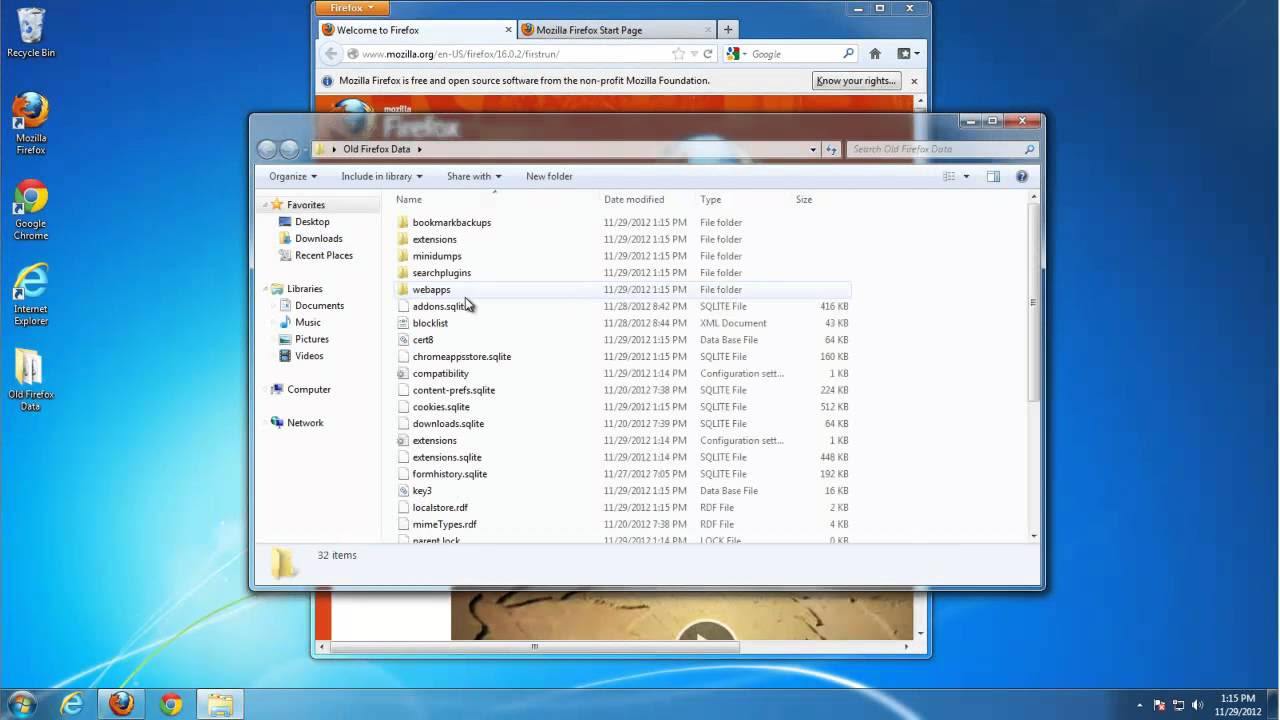
Task: Launch Chrome from the taskbar
Action: (171, 704)
